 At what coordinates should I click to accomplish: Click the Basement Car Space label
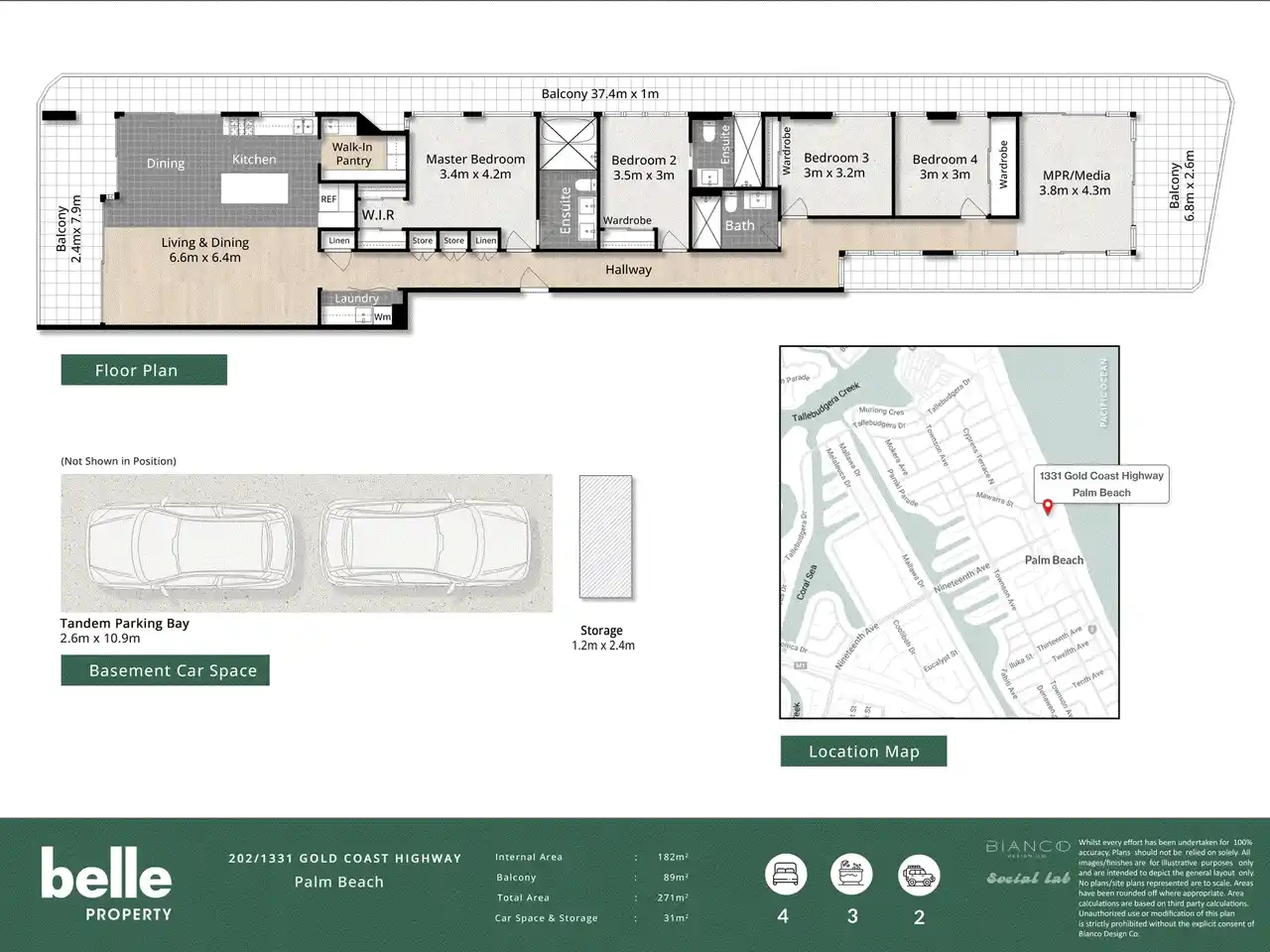(165, 670)
